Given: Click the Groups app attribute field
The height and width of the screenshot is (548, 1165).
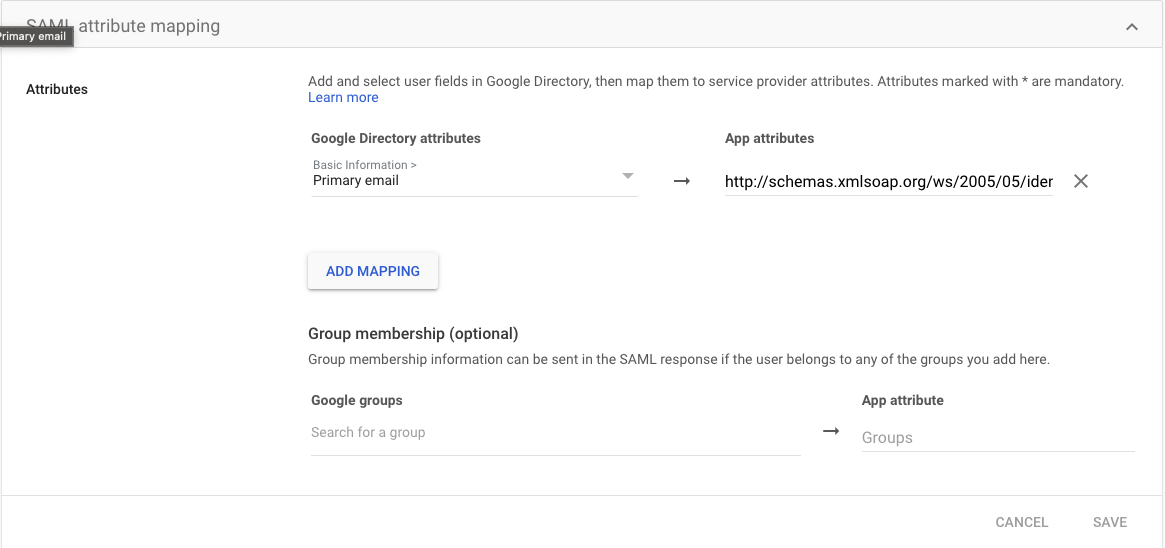Looking at the screenshot, I should [998, 437].
